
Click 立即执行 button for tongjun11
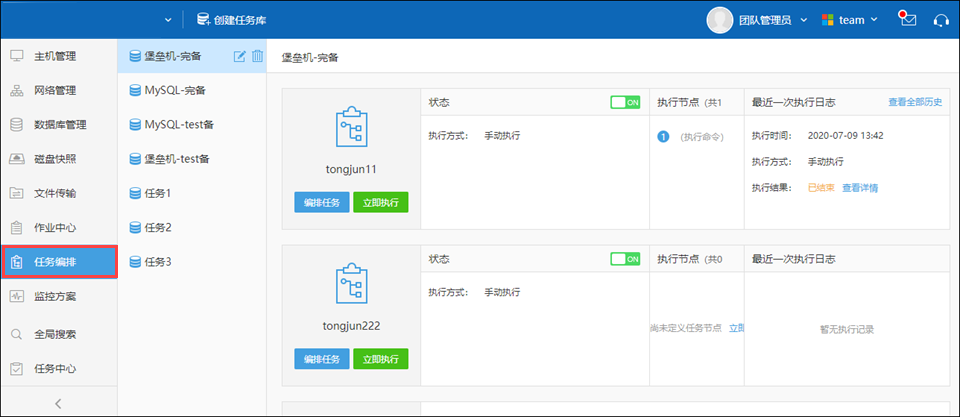[380, 202]
